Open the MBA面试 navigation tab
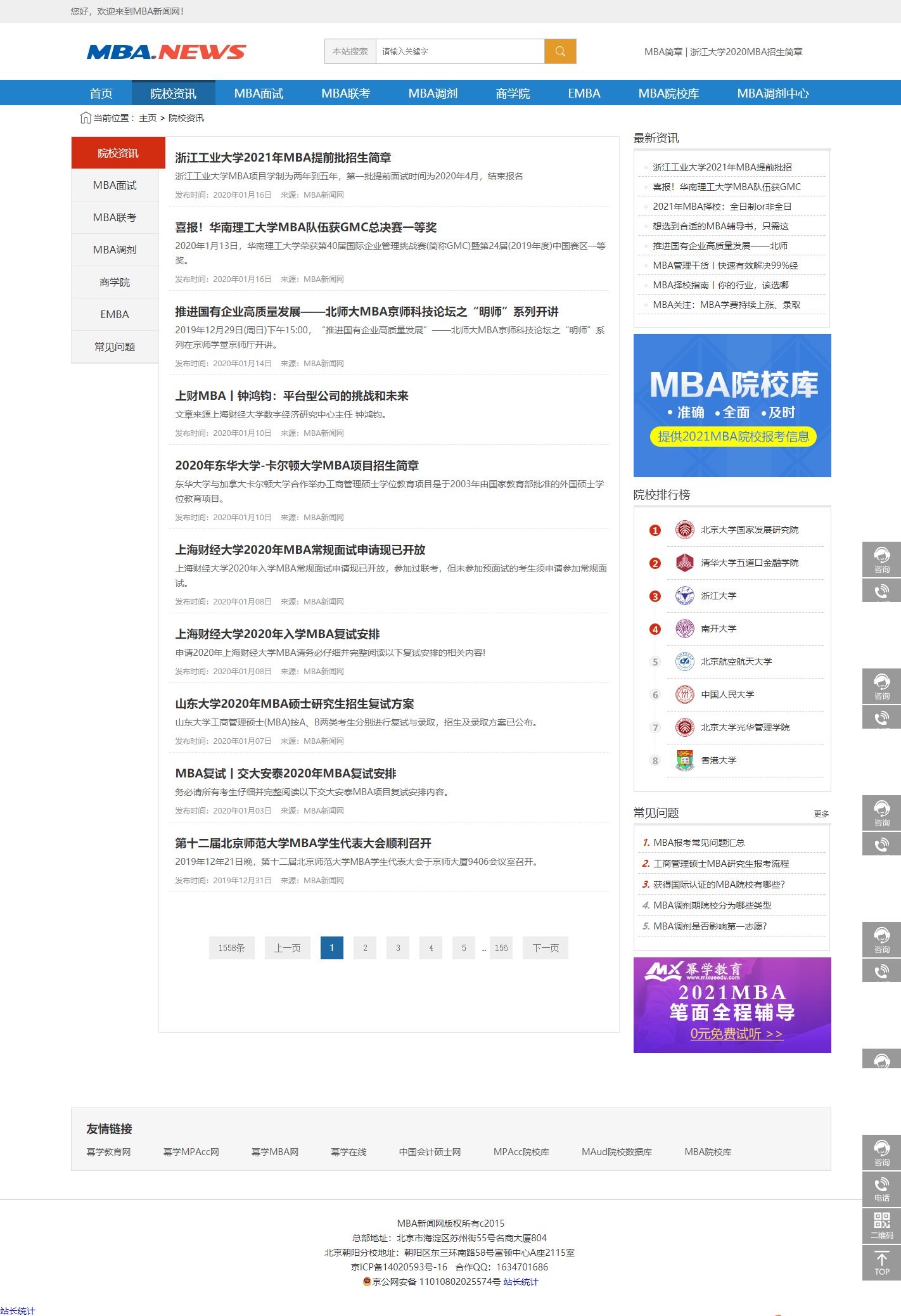901x1316 pixels. tap(259, 93)
